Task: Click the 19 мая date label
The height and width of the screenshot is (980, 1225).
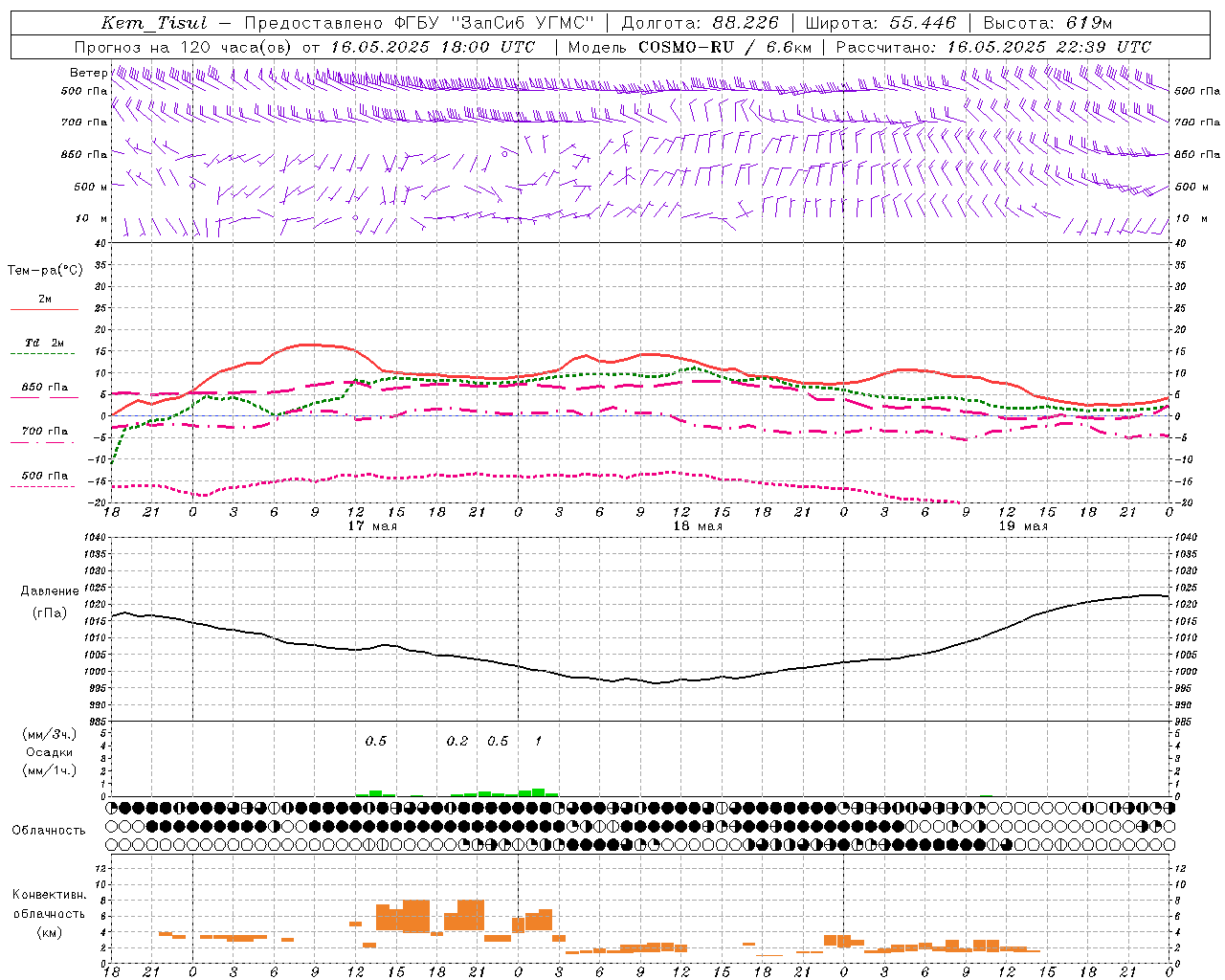Action: click(x=1023, y=526)
